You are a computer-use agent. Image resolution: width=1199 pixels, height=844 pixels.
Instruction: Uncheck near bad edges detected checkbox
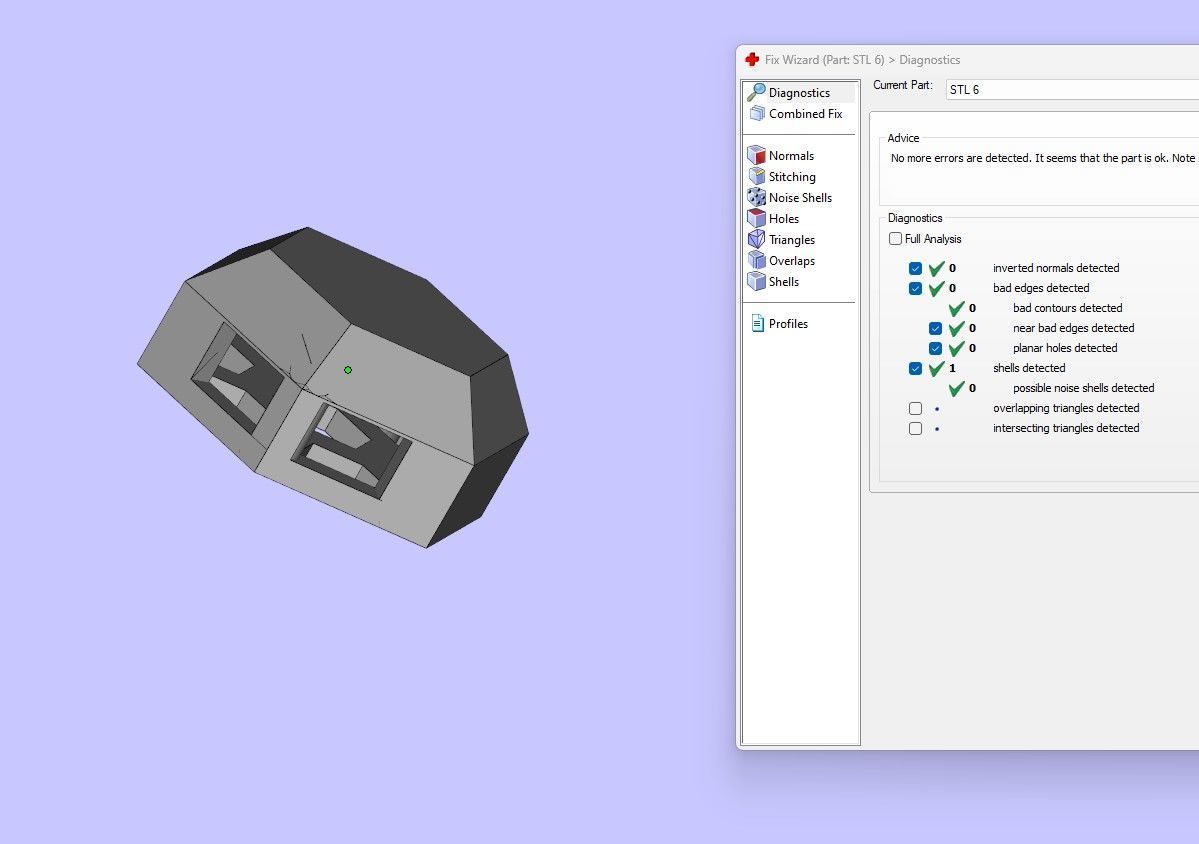click(935, 328)
